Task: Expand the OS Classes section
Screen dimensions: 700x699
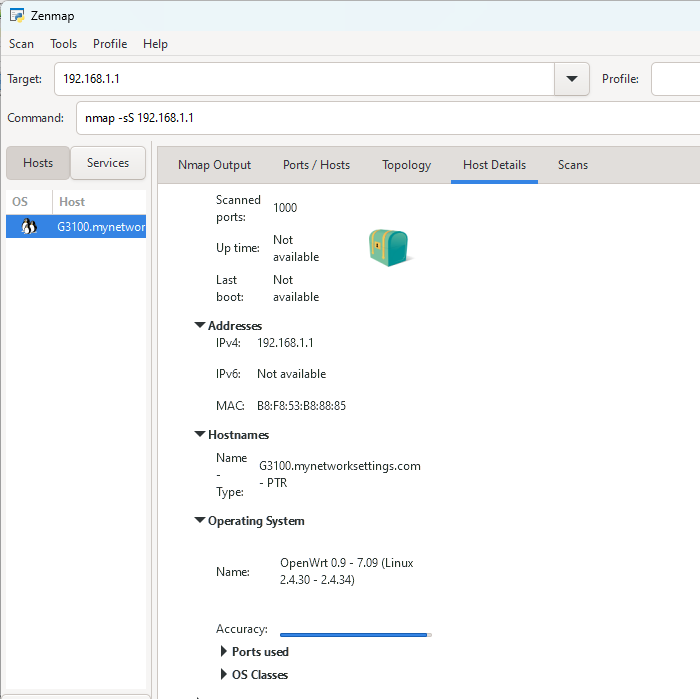Action: click(x=224, y=674)
